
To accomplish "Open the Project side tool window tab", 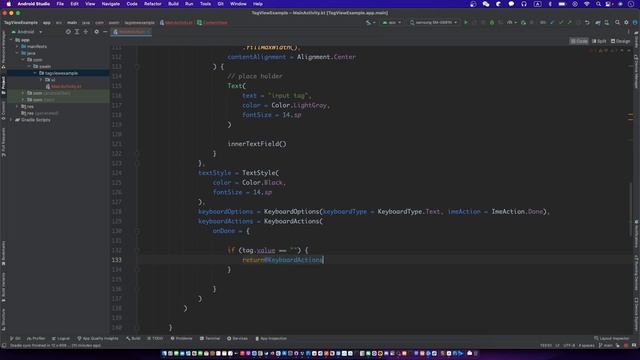I will click(4, 85).
